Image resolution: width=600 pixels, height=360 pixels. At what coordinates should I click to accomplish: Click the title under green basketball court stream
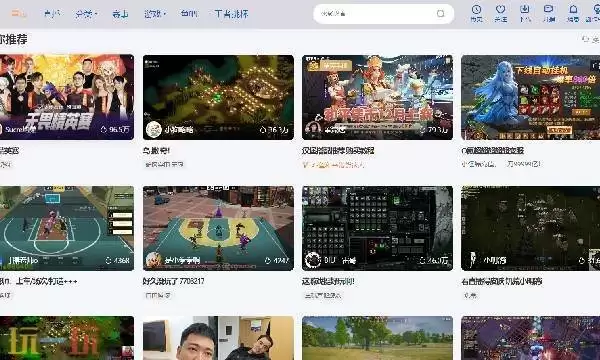tap(39, 281)
